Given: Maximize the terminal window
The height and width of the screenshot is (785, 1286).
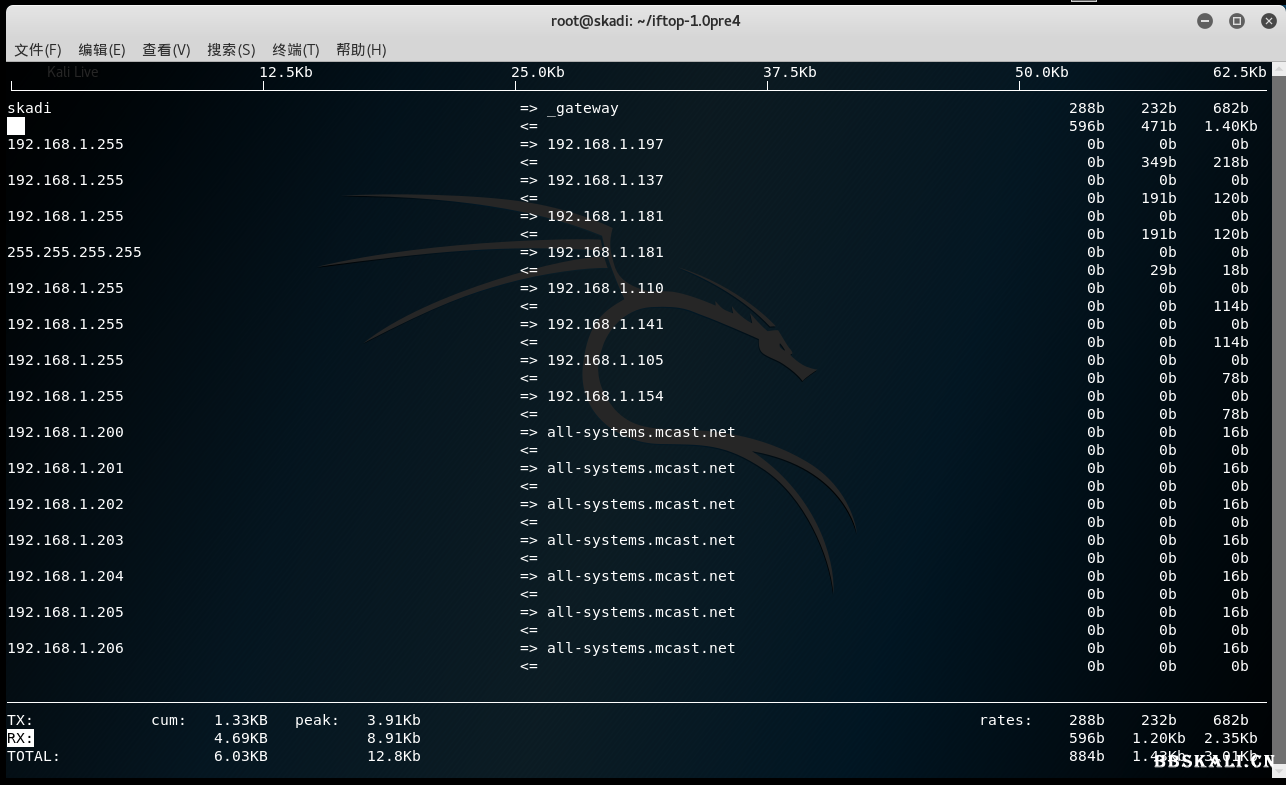Looking at the screenshot, I should point(1237,21).
